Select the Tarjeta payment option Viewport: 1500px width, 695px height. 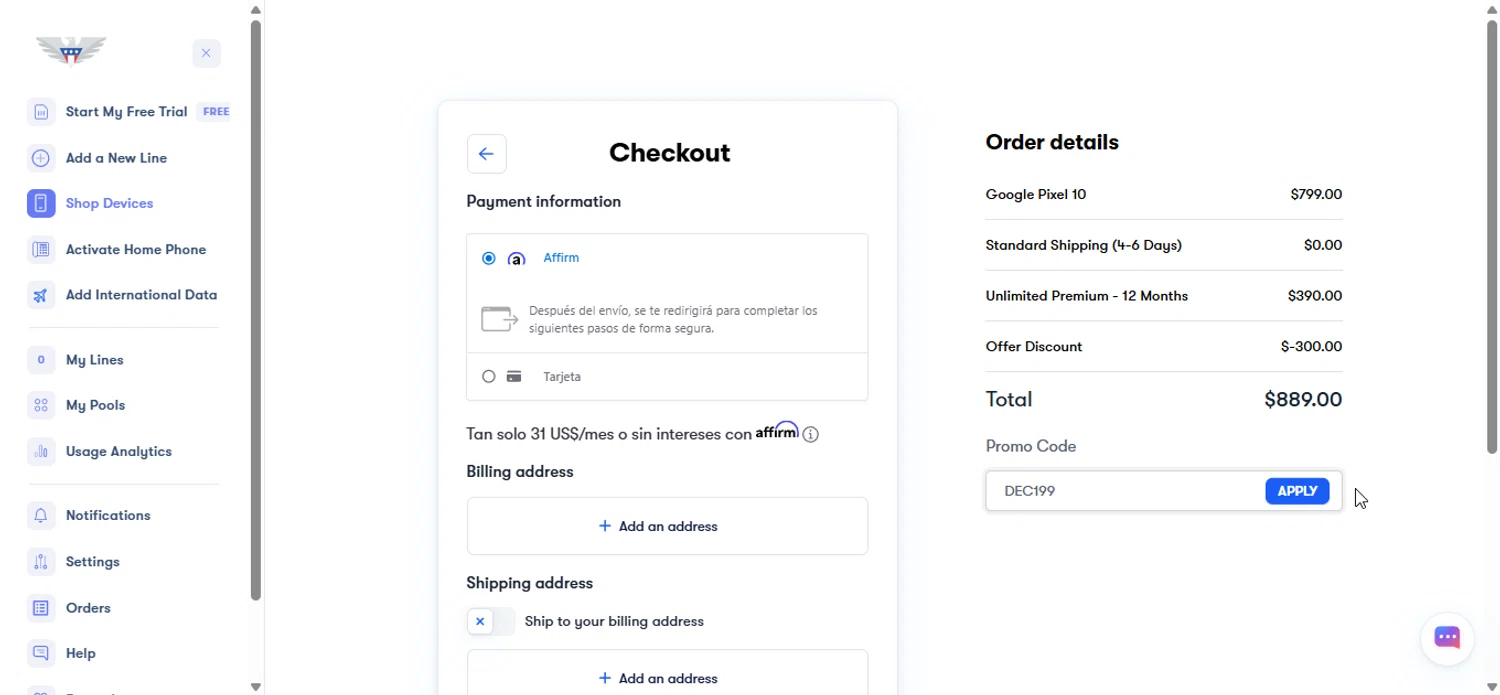(x=489, y=377)
